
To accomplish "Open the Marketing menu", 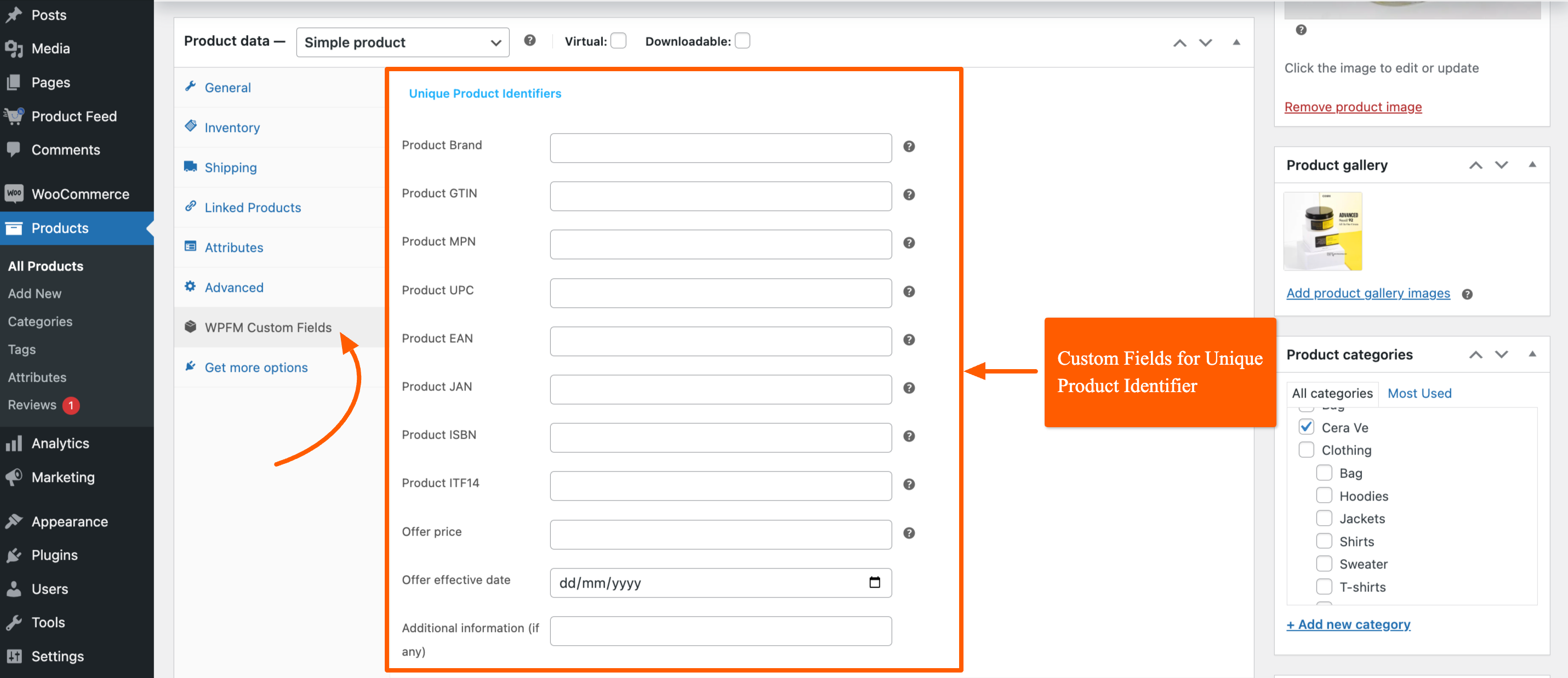I will (x=77, y=478).
